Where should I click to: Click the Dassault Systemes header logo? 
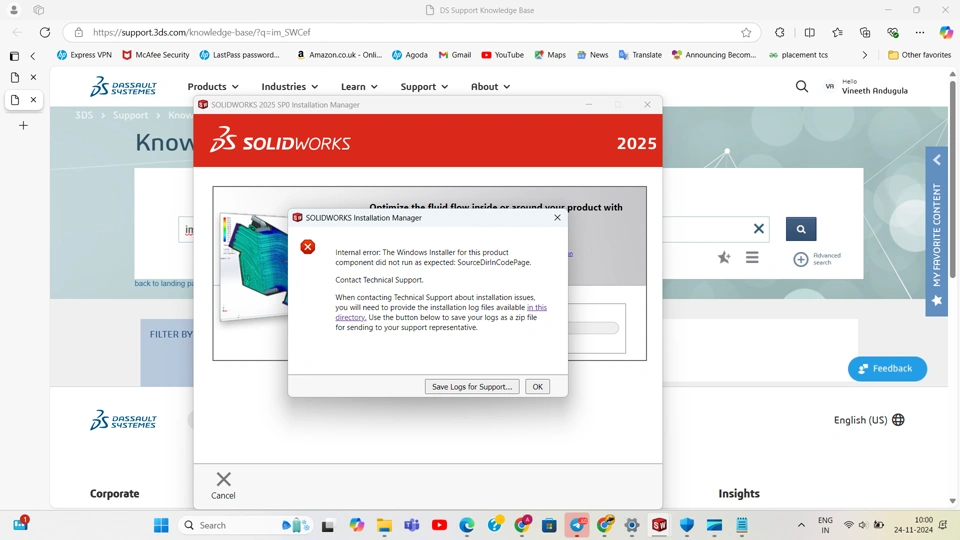pyautogui.click(x=123, y=86)
